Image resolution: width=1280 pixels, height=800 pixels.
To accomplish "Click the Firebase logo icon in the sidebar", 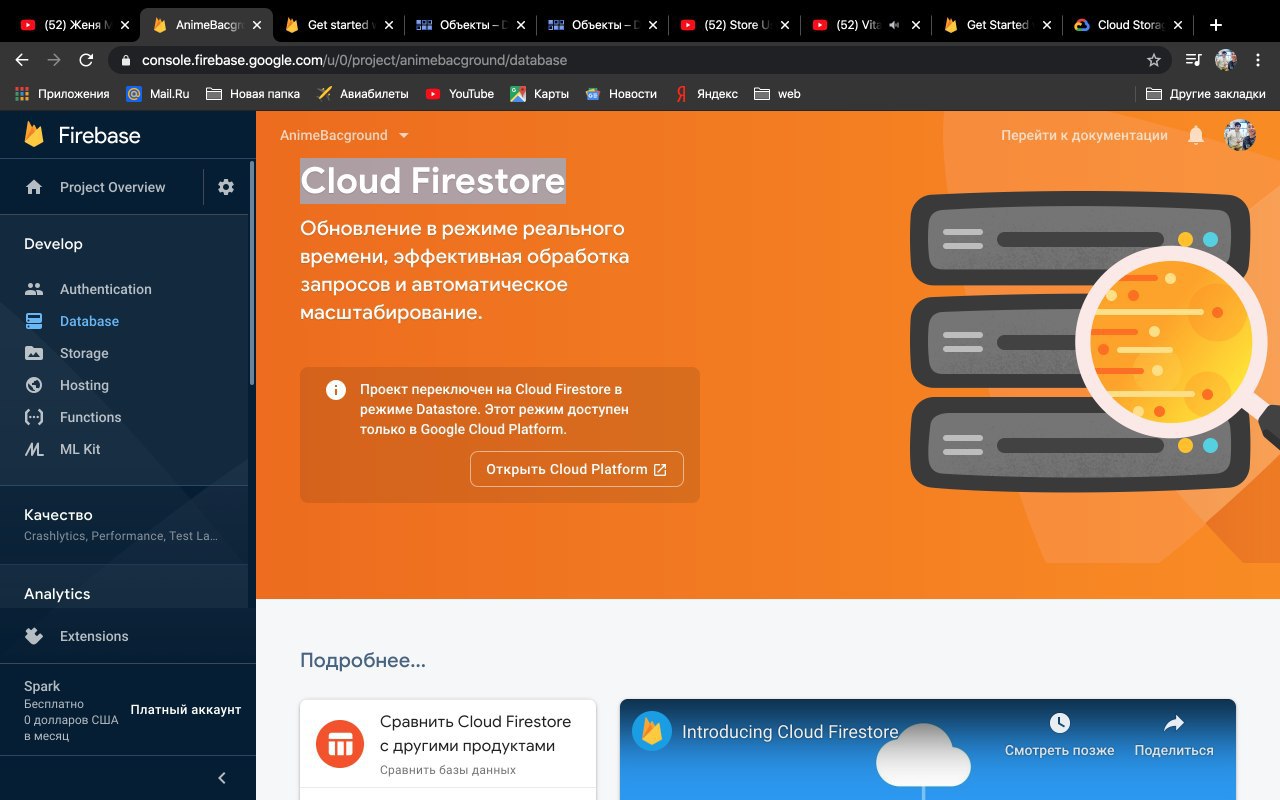I will point(34,135).
